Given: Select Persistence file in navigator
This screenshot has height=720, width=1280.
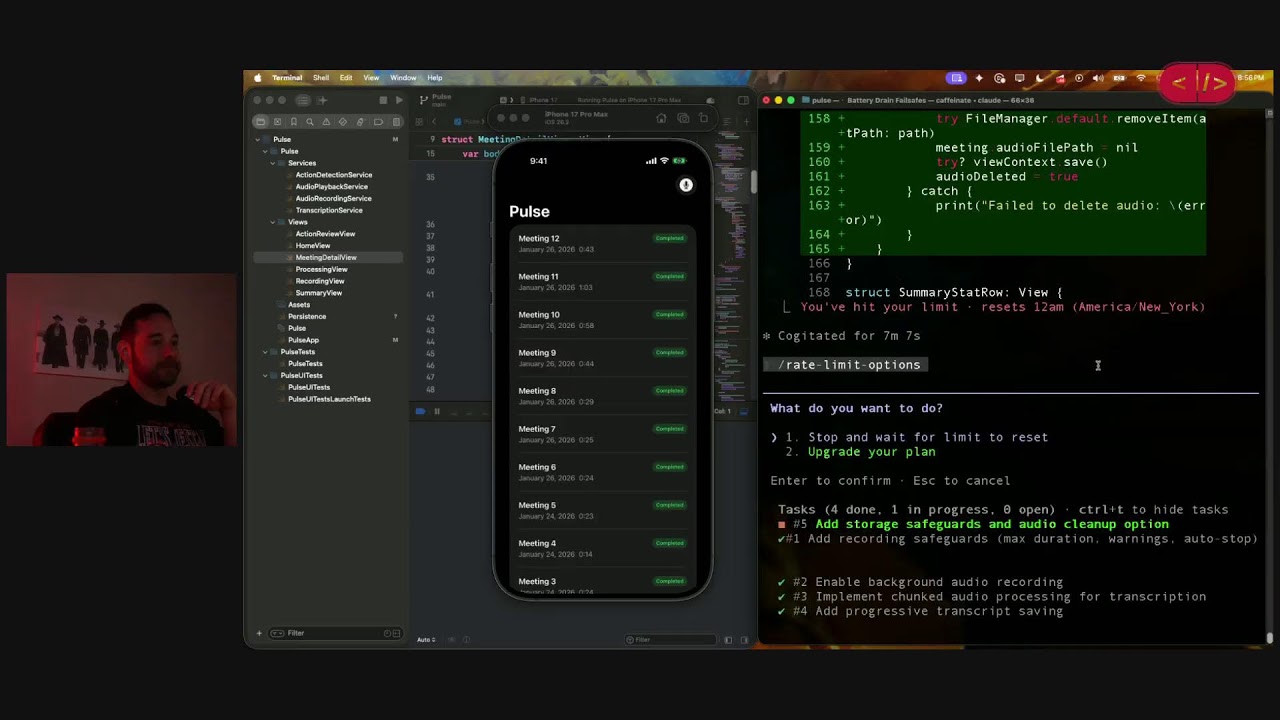Looking at the screenshot, I should (x=307, y=316).
